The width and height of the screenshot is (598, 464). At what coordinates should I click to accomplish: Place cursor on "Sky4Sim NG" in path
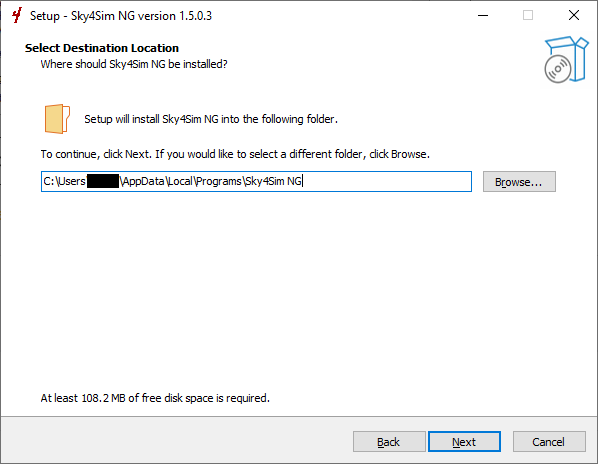click(x=273, y=181)
